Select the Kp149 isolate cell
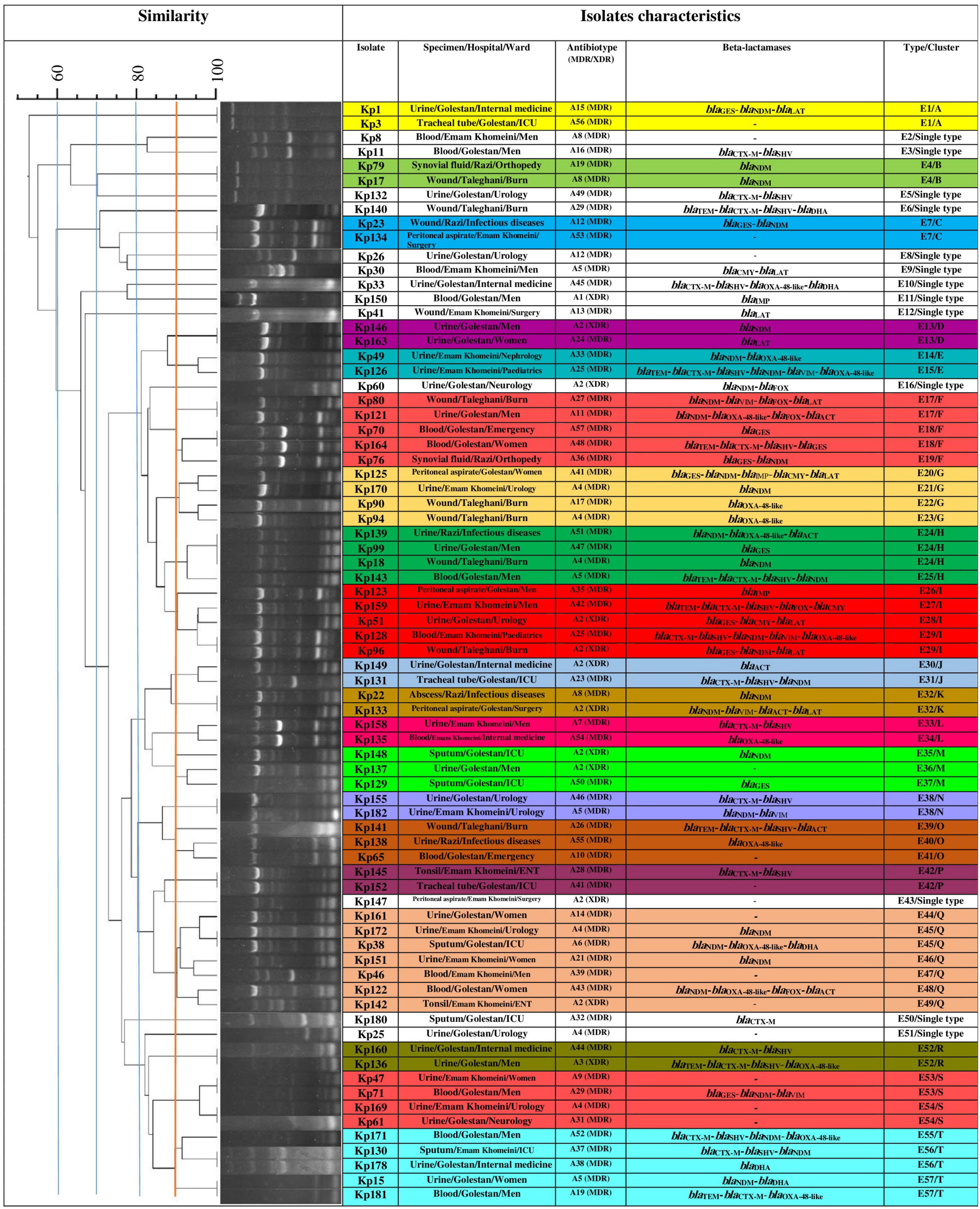 click(370, 666)
